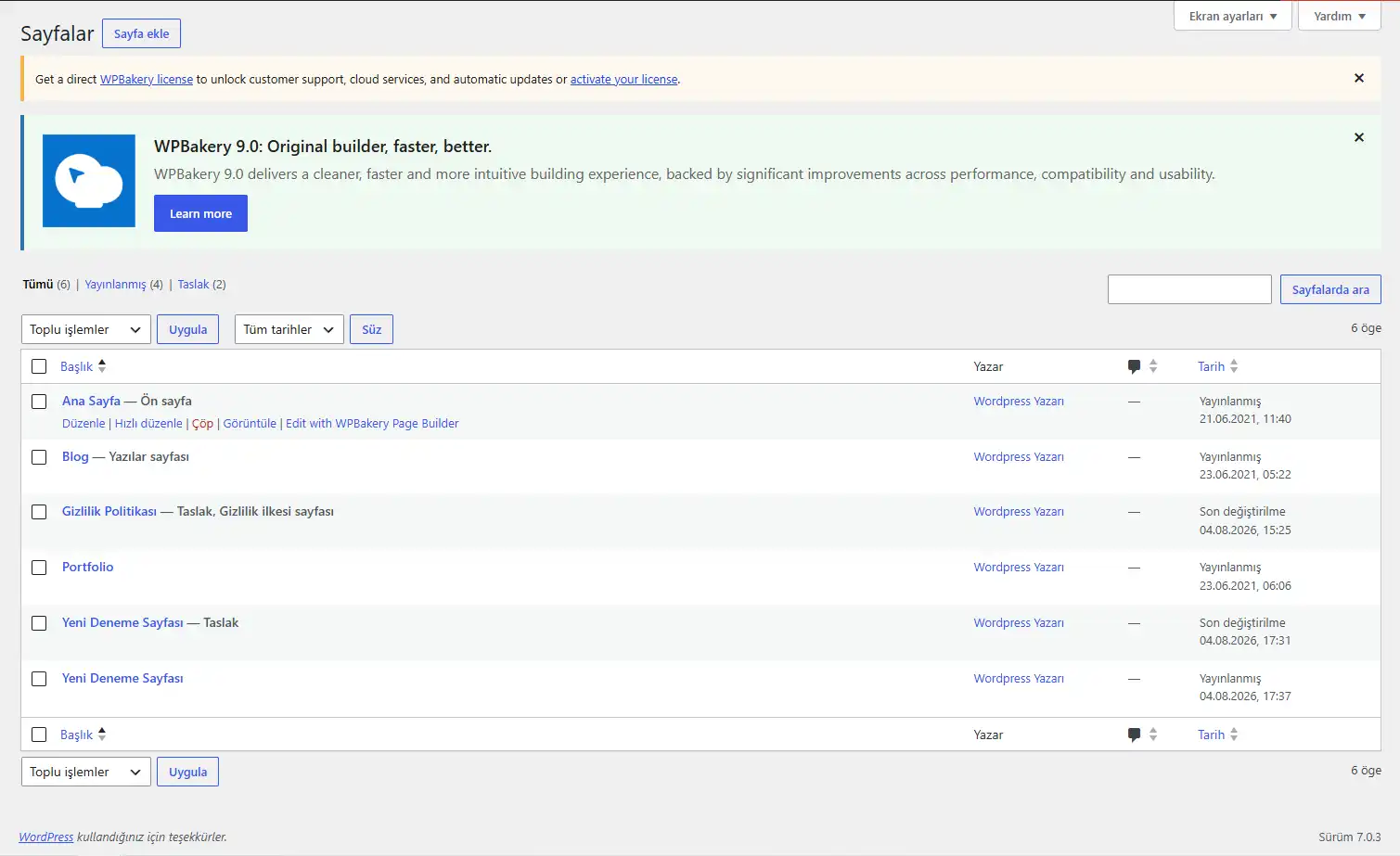Viewport: 1400px width, 856px height.
Task: Select all pages via header checkbox
Action: pos(39,366)
